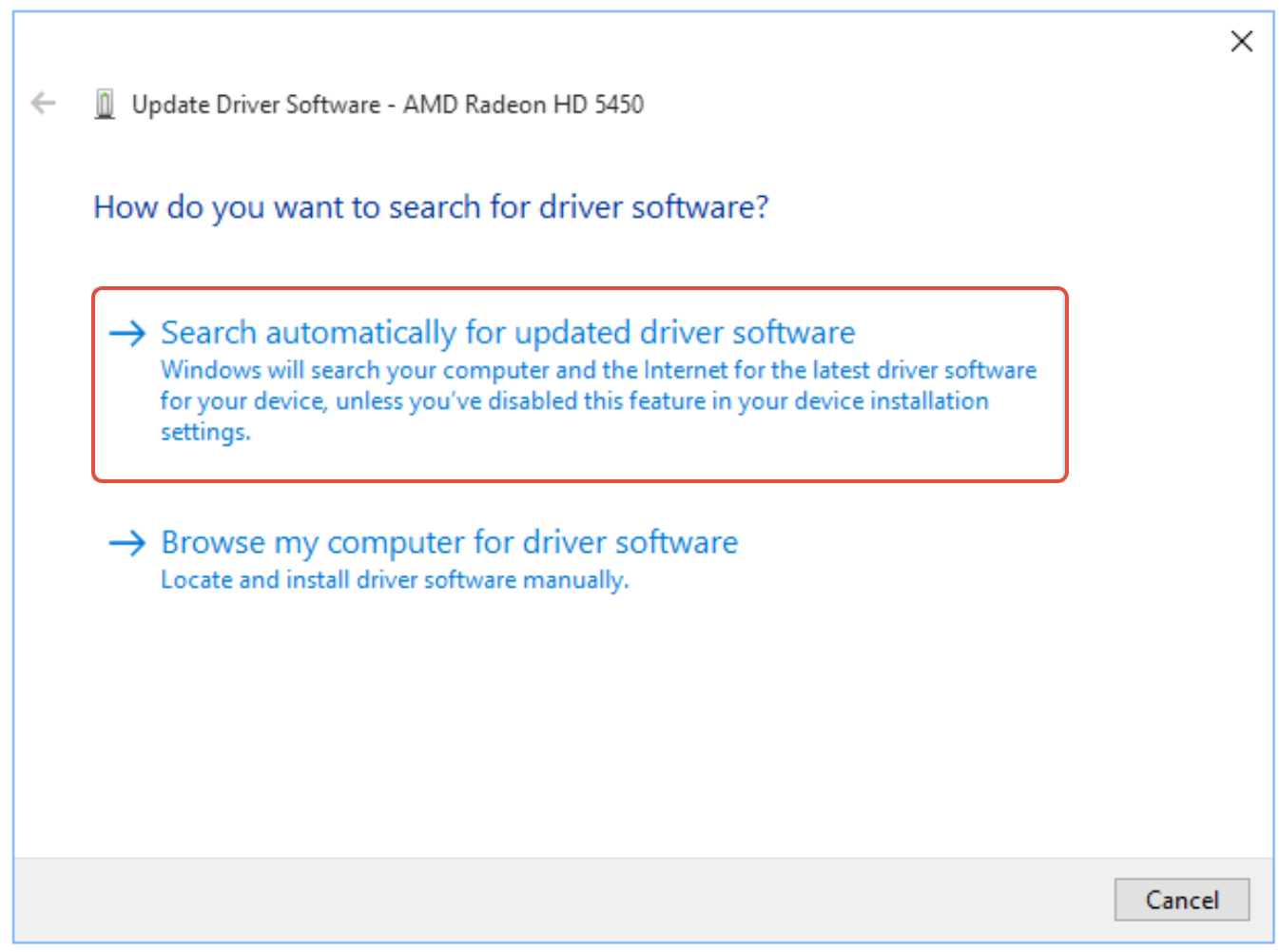
Task: Click the back arrow in the dialog header
Action: (x=44, y=103)
